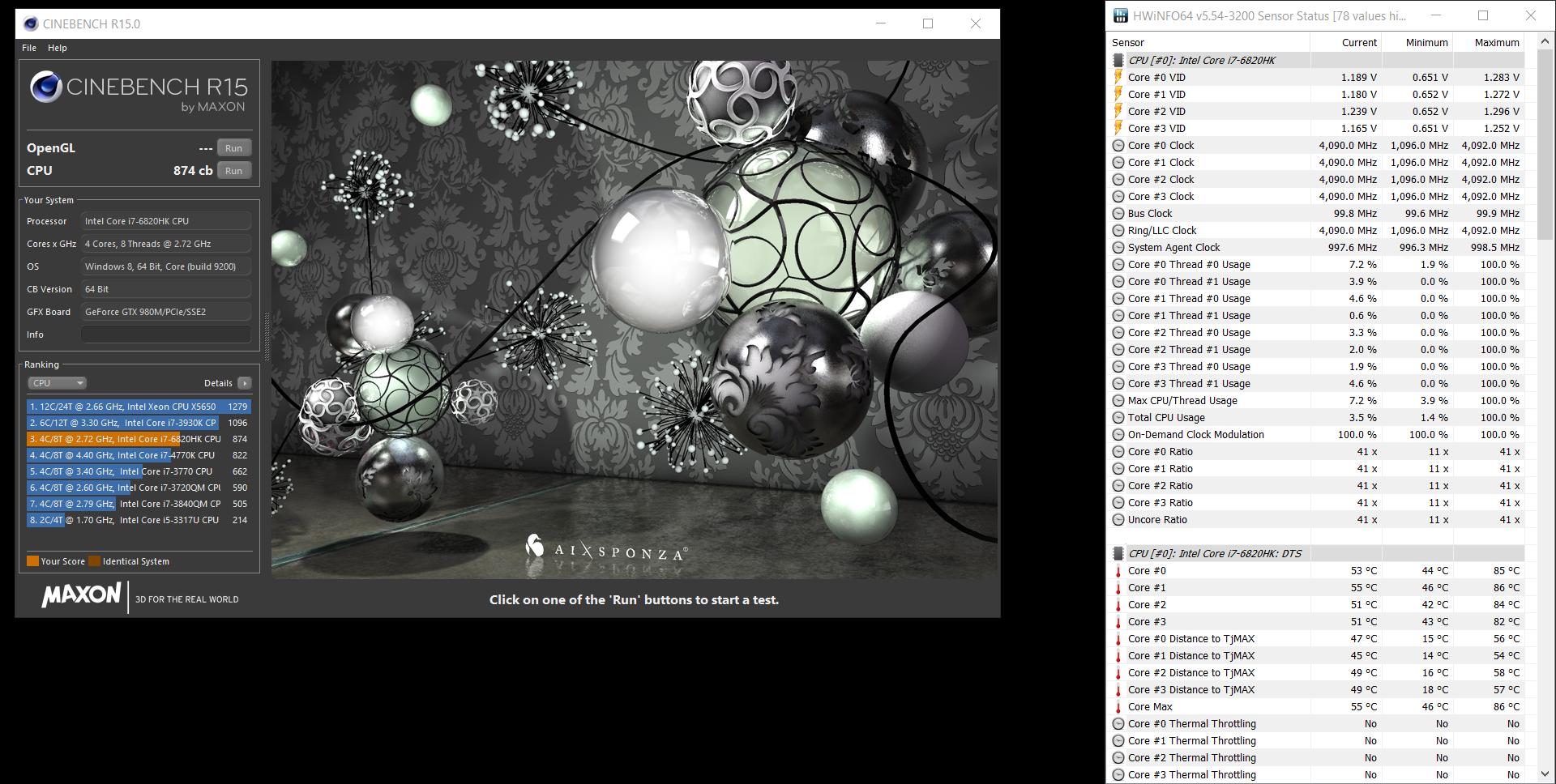The image size is (1556, 784).
Task: Run the OpenGL benchmark test
Action: pyautogui.click(x=233, y=148)
